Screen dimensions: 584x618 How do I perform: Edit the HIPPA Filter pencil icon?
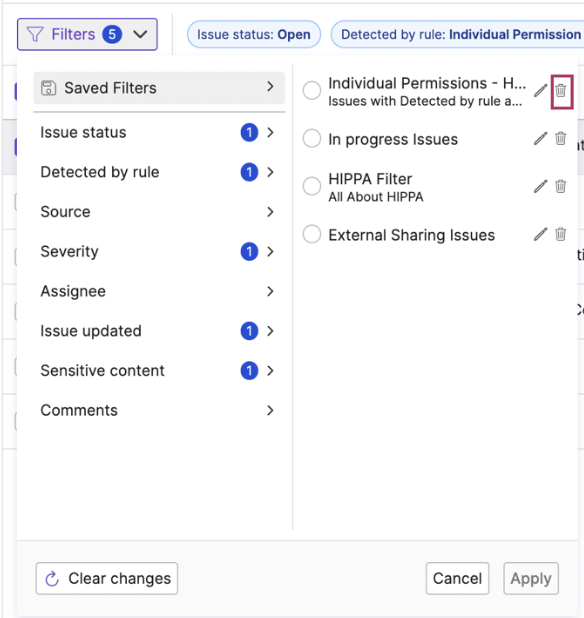[x=540, y=186]
